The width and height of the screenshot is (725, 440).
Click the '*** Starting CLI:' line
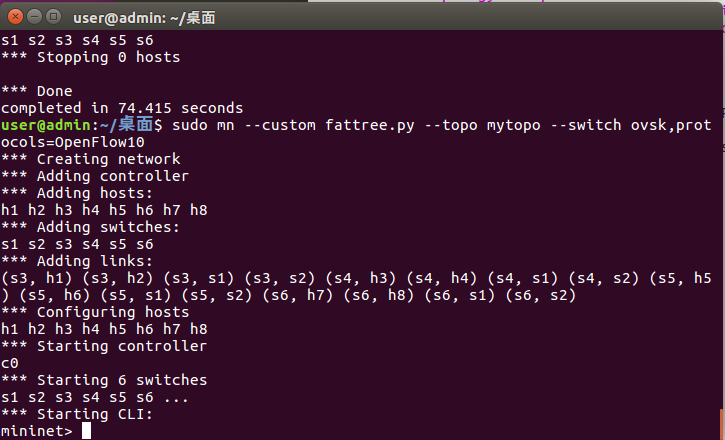pos(78,414)
